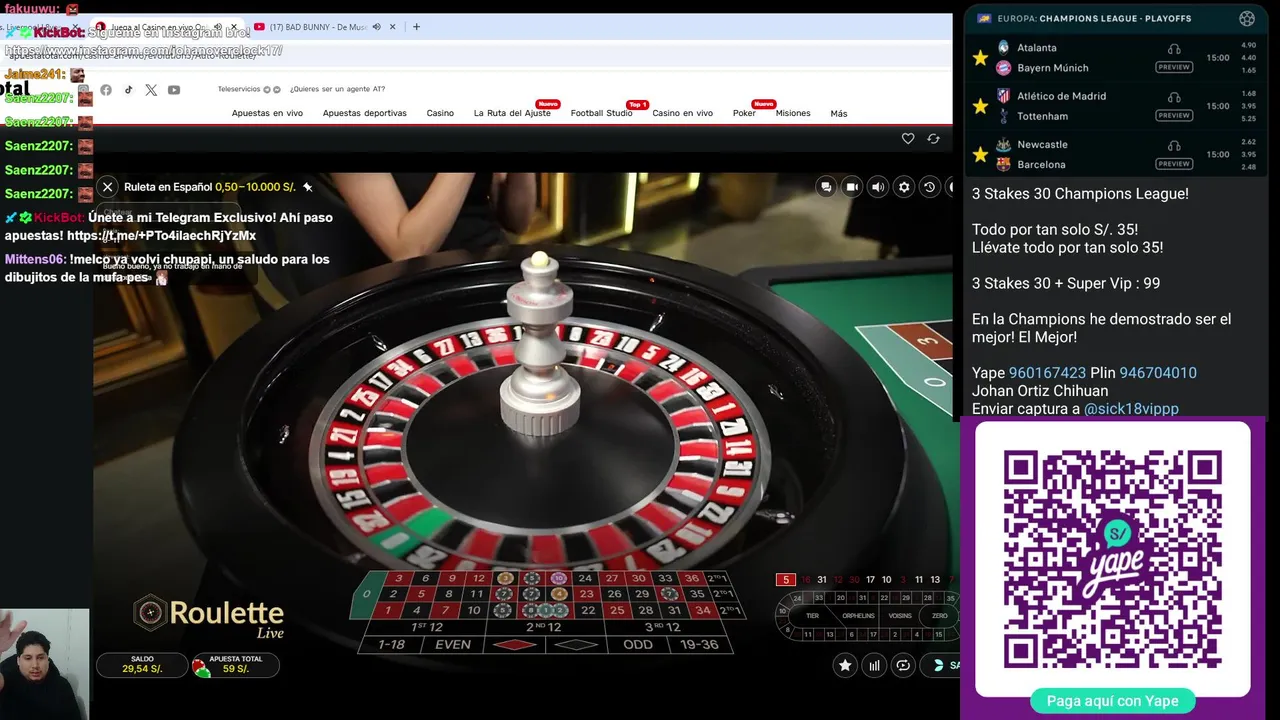
Task: Open La Ruta del Ajuste section
Action: (x=512, y=113)
